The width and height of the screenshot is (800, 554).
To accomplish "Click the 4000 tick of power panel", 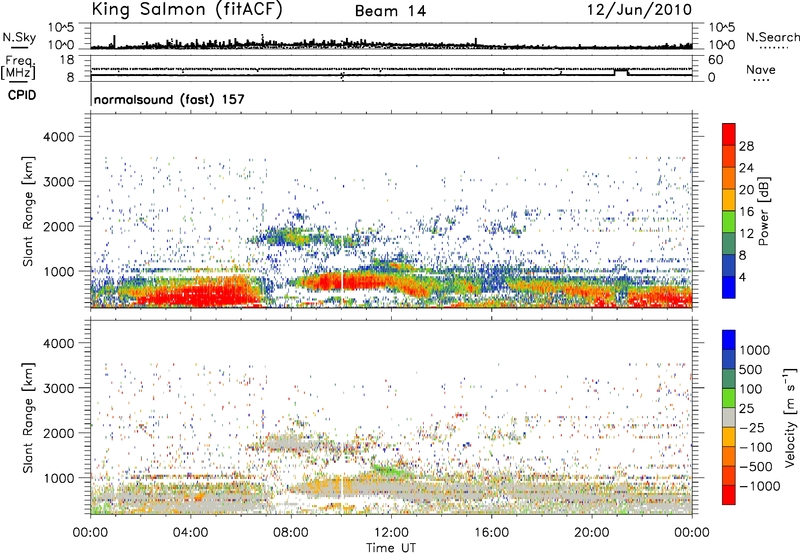I will 58,137.
